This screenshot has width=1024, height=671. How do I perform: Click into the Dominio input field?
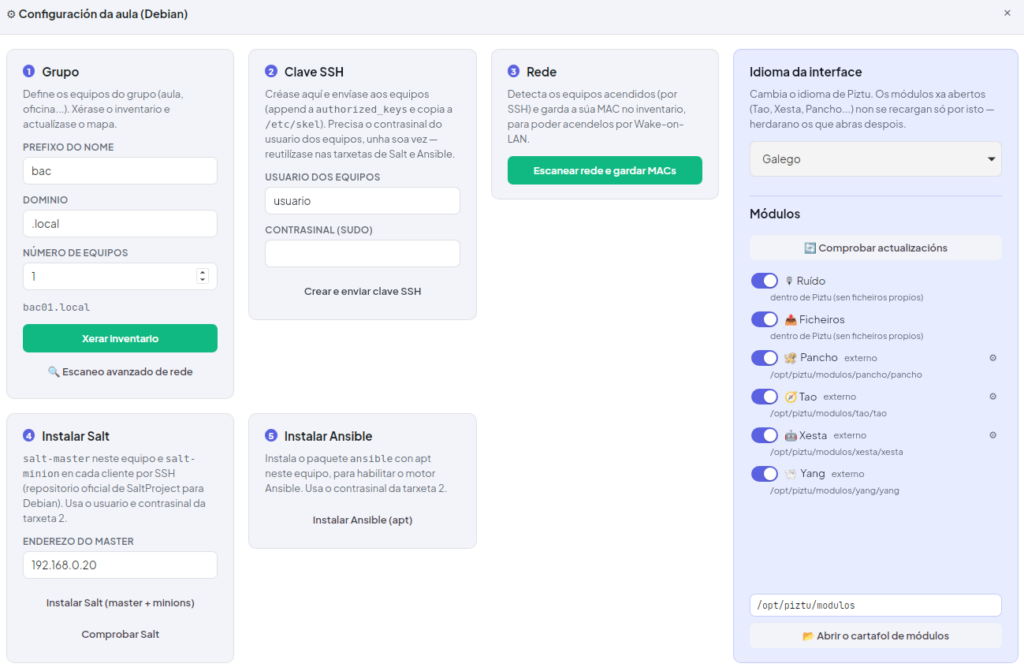pyautogui.click(x=120, y=223)
